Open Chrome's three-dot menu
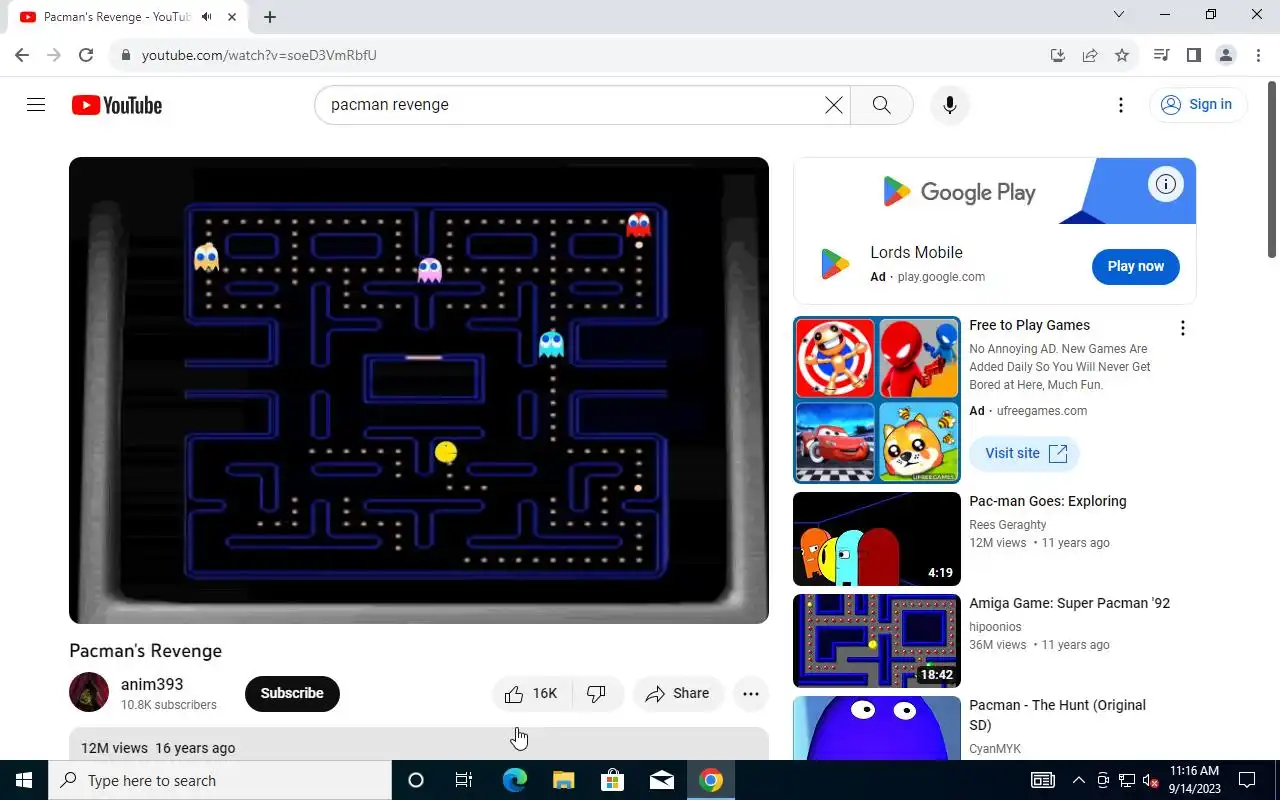The height and width of the screenshot is (800, 1280). [x=1258, y=55]
